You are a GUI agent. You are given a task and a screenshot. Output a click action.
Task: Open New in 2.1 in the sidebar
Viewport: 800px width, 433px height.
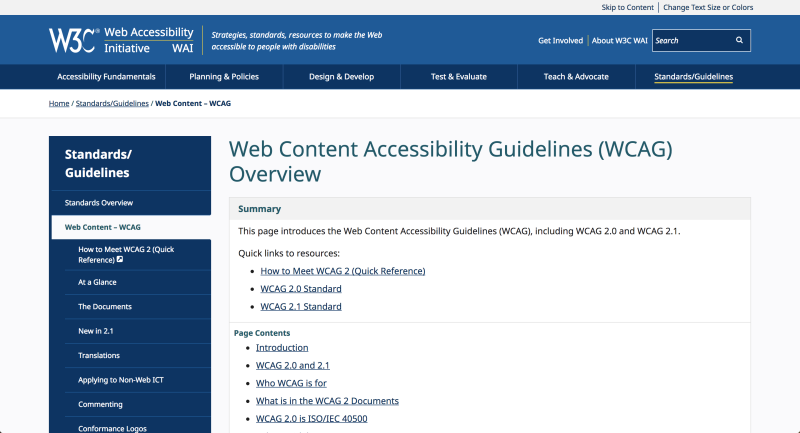(138, 331)
